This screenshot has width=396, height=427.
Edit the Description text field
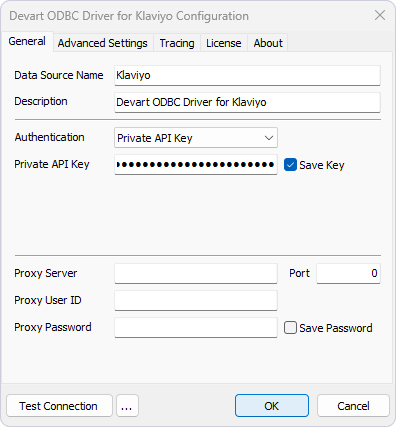tap(247, 102)
